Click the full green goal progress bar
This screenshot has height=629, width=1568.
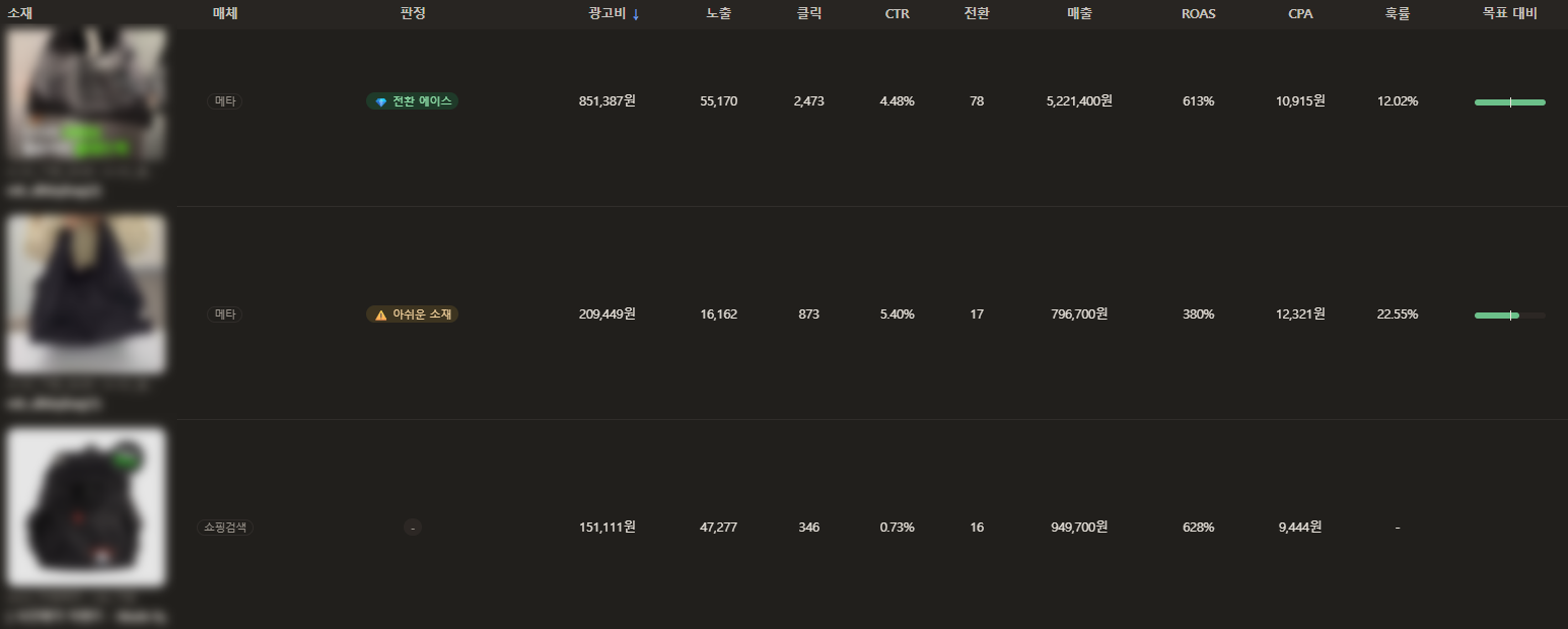(x=1510, y=102)
